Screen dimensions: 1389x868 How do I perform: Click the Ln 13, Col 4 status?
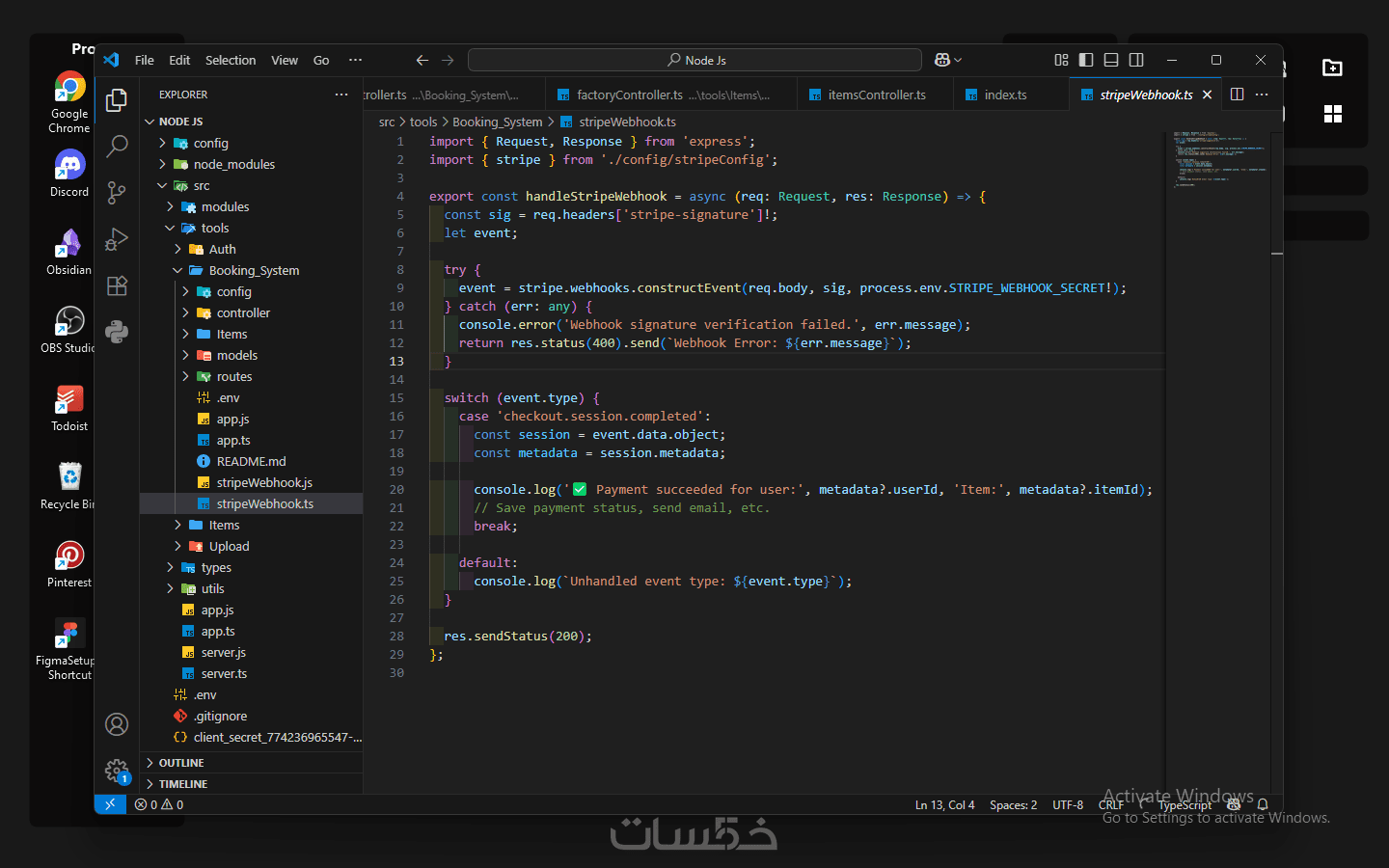944,805
